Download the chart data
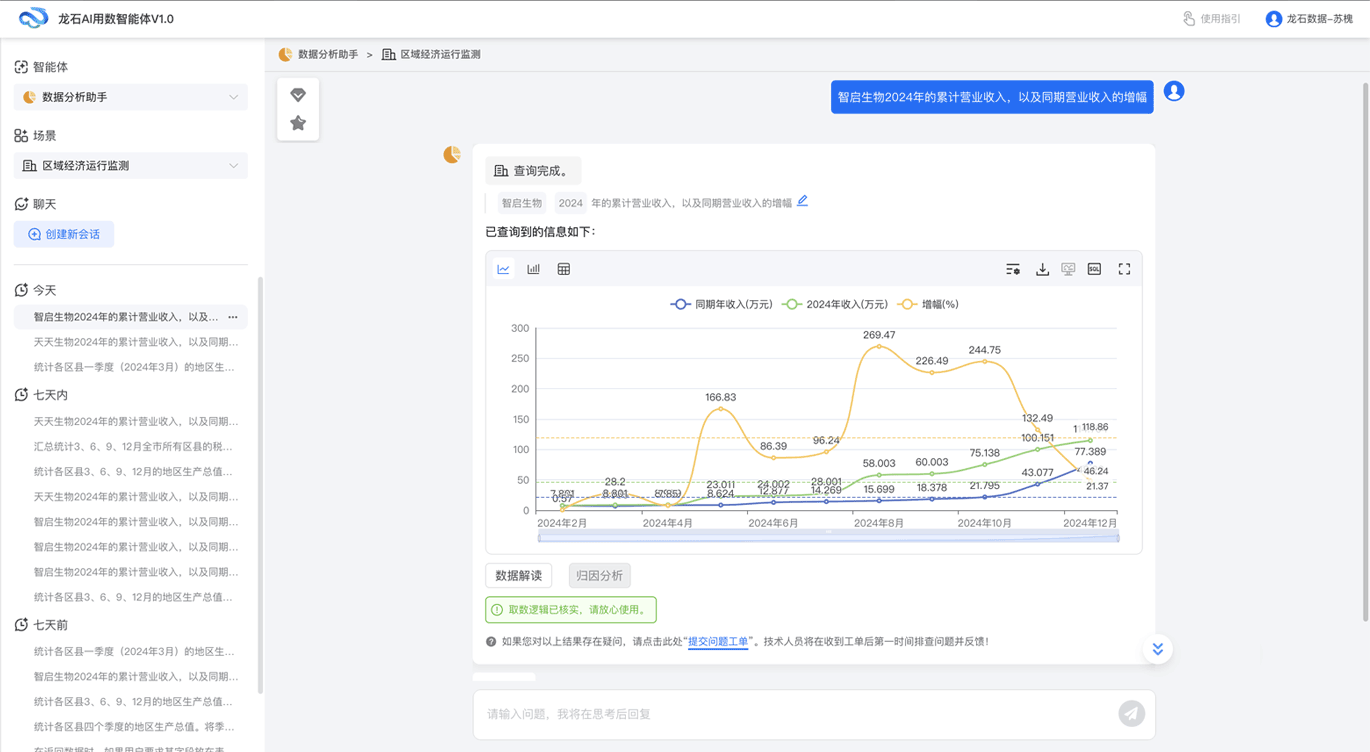The image size is (1370, 752). (x=1042, y=269)
